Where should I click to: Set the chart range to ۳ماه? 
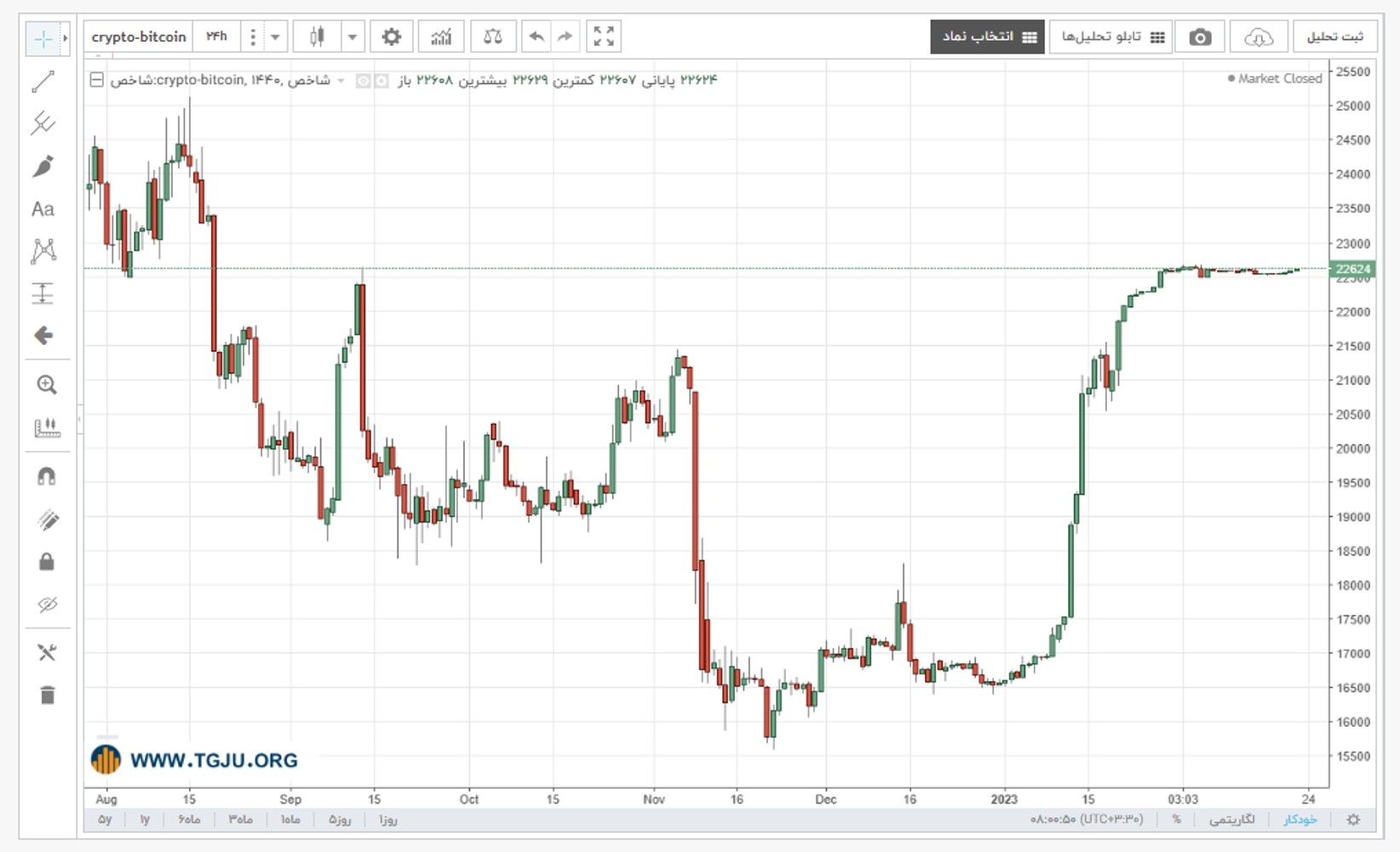click(x=240, y=820)
